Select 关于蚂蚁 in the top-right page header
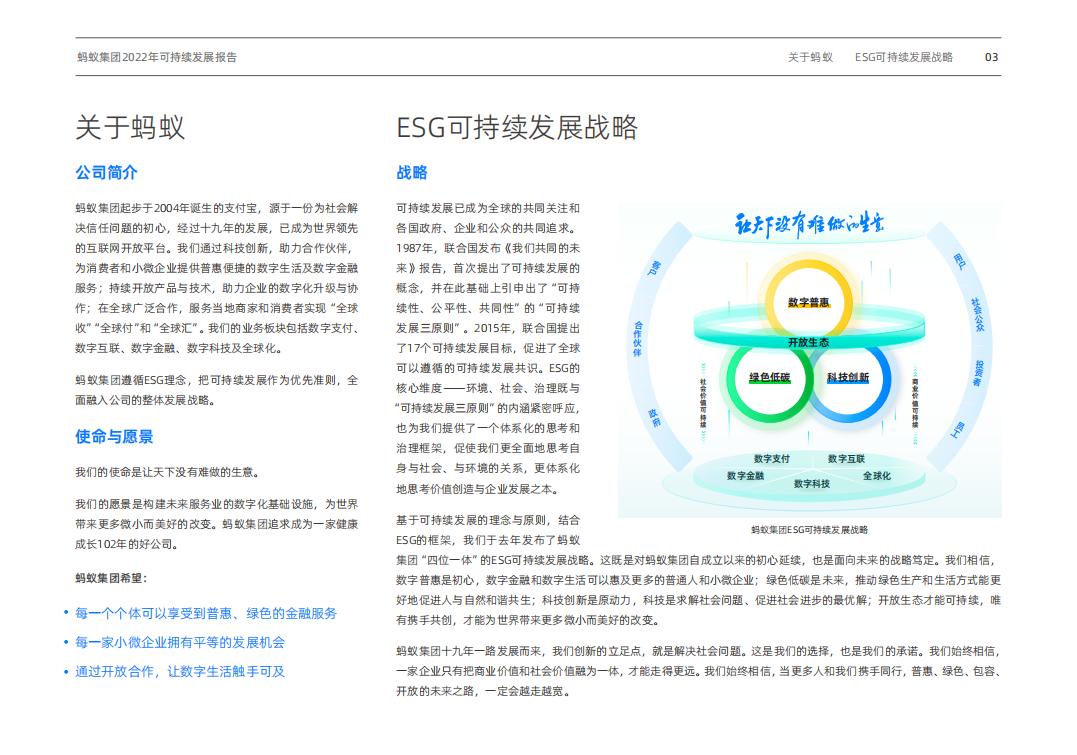Viewport: 1077px width, 755px height. pos(810,57)
